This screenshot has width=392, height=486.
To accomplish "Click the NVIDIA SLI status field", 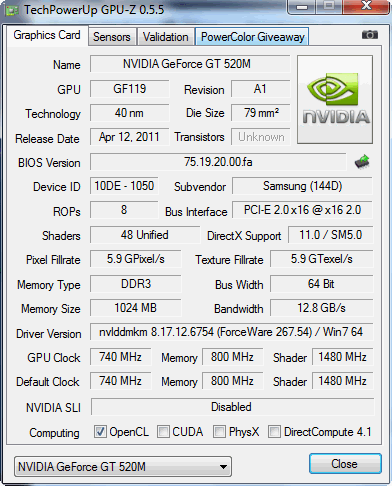I will click(232, 407).
